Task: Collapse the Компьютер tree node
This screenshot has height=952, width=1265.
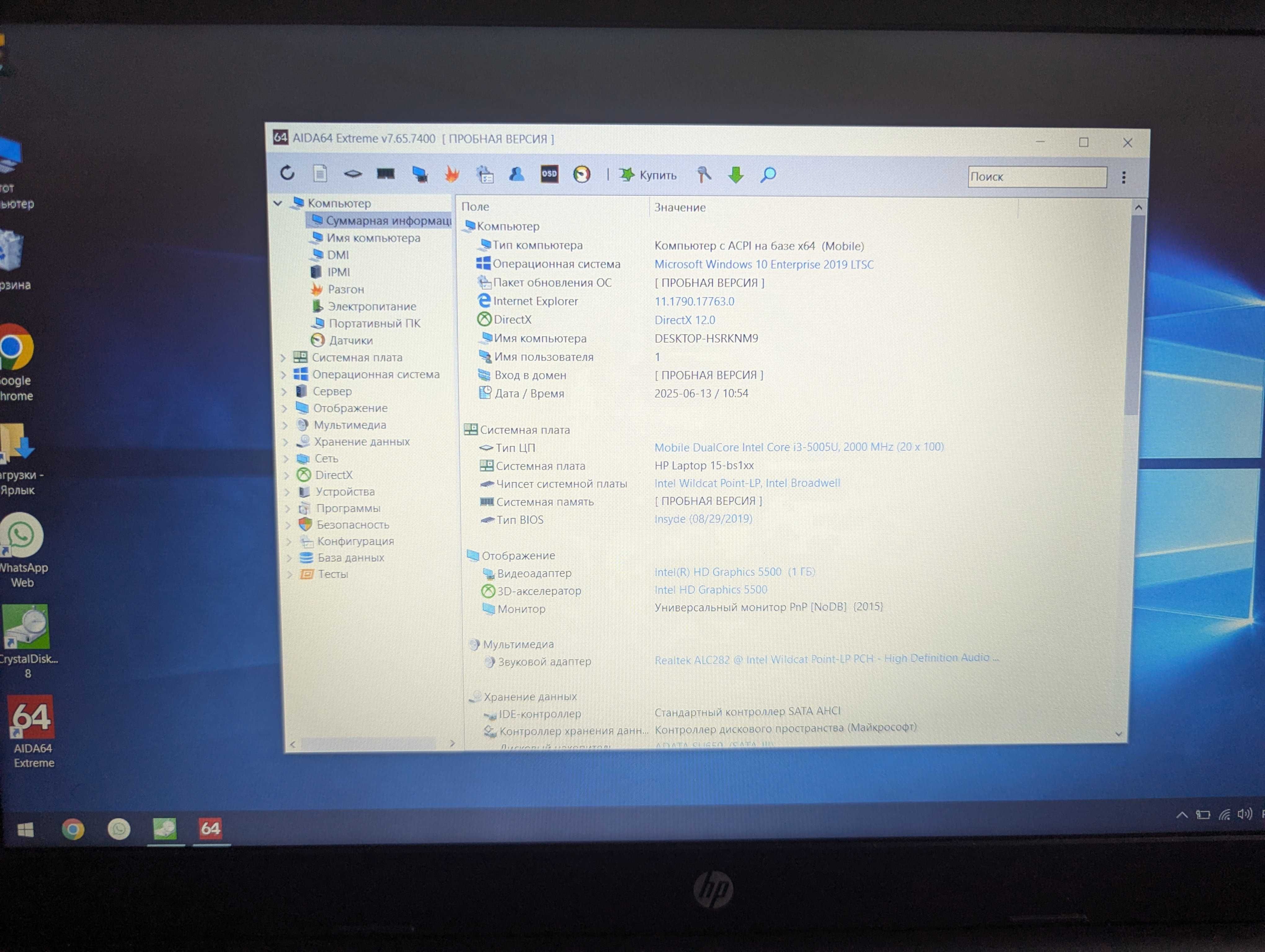Action: (x=278, y=203)
